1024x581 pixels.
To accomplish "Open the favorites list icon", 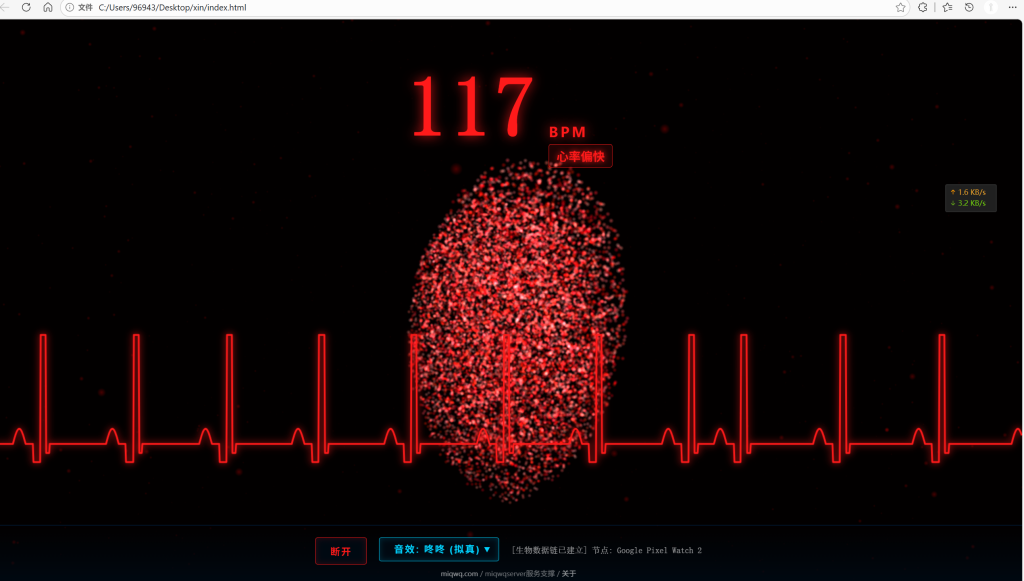I will [x=946, y=7].
